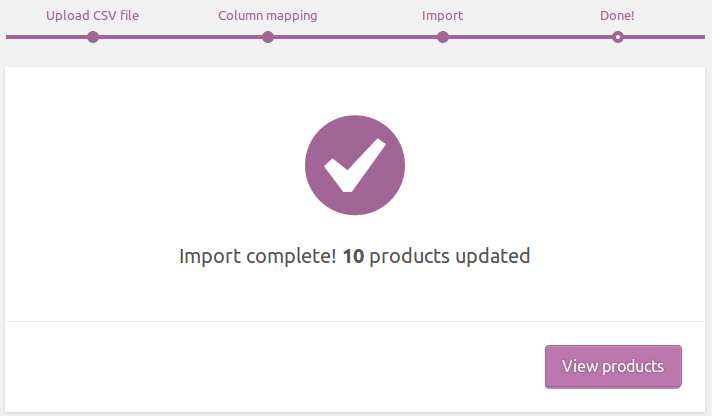The image size is (712, 416).
Task: Click the Column mapping step dot
Action: [268, 37]
